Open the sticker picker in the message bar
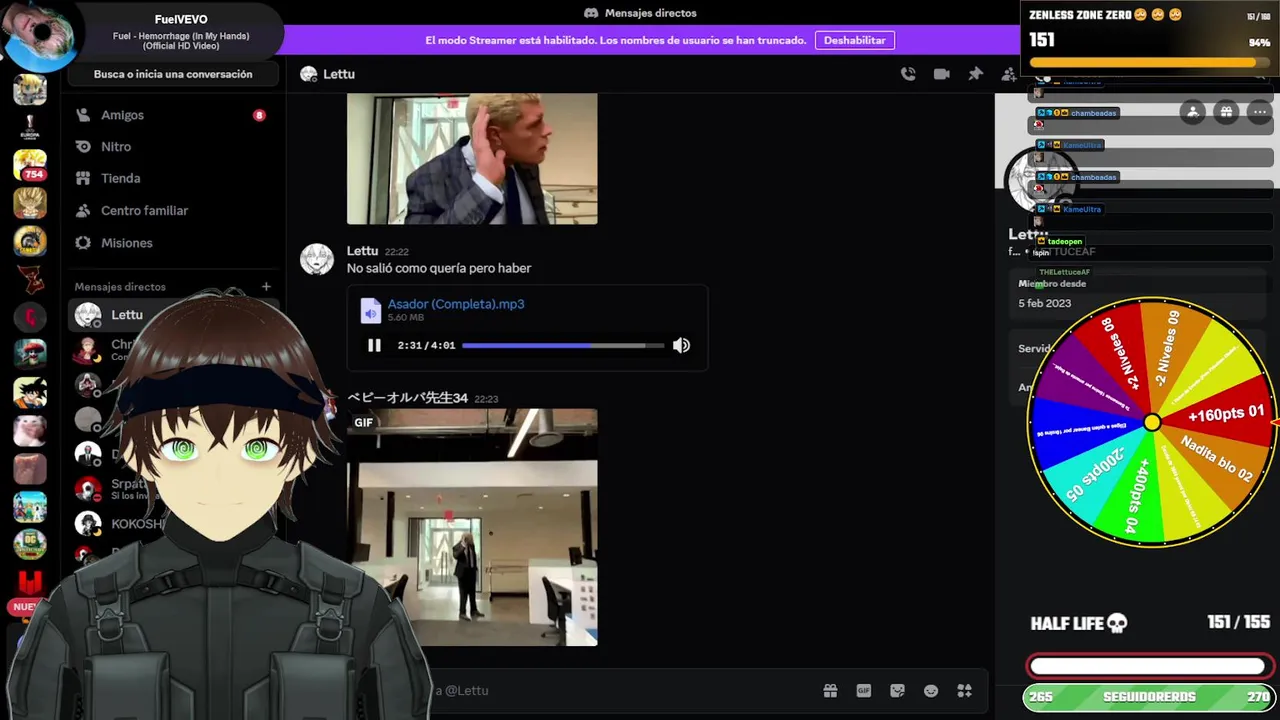This screenshot has width=1280, height=720. tap(897, 690)
